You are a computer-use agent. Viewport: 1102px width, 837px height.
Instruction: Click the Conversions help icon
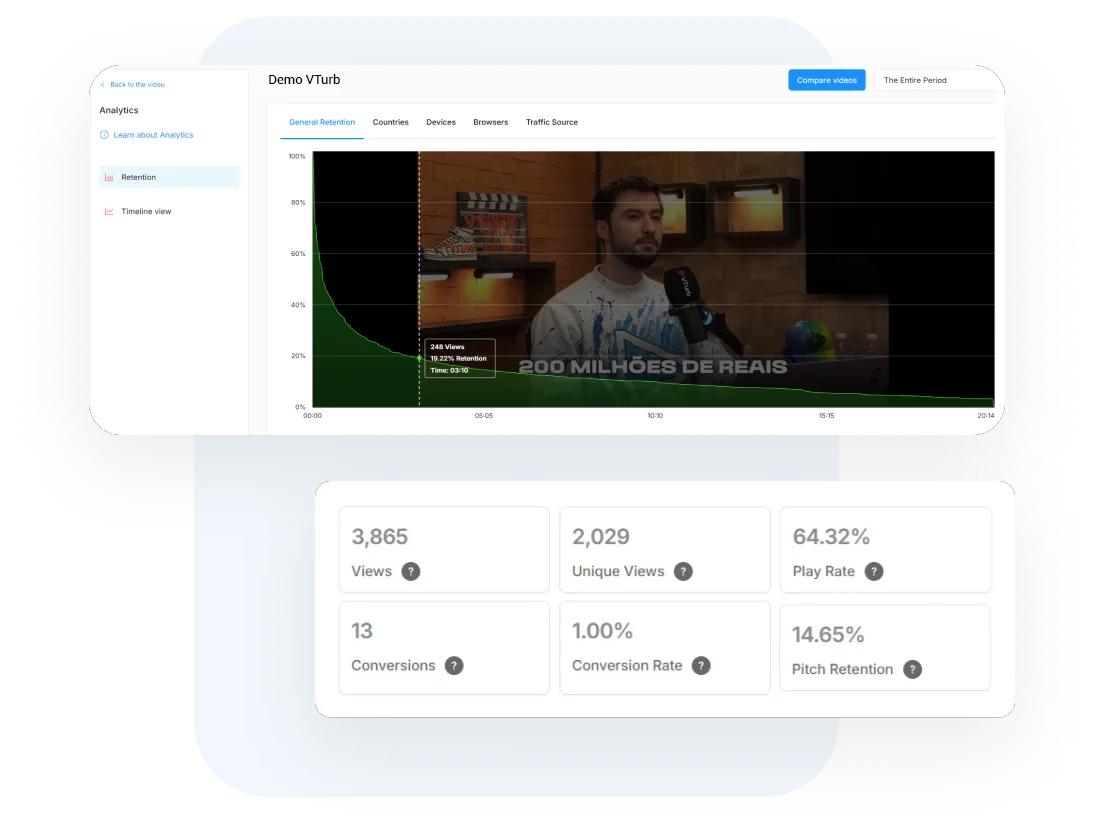(x=454, y=666)
